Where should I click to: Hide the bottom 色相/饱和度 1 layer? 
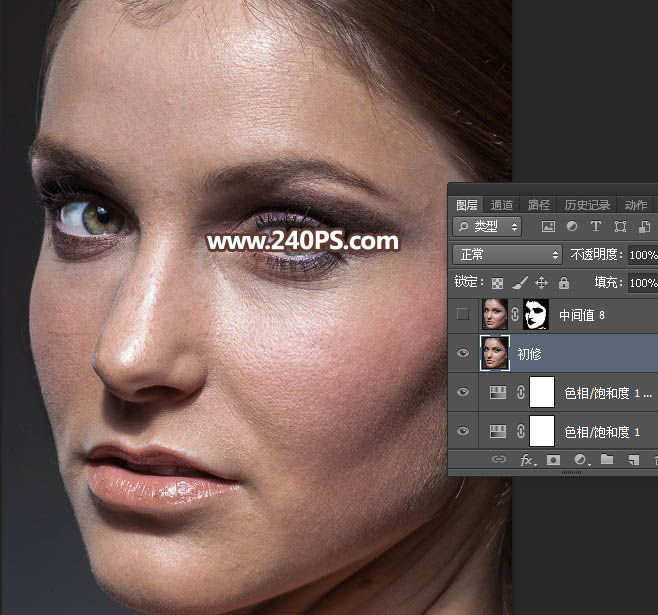tap(462, 432)
